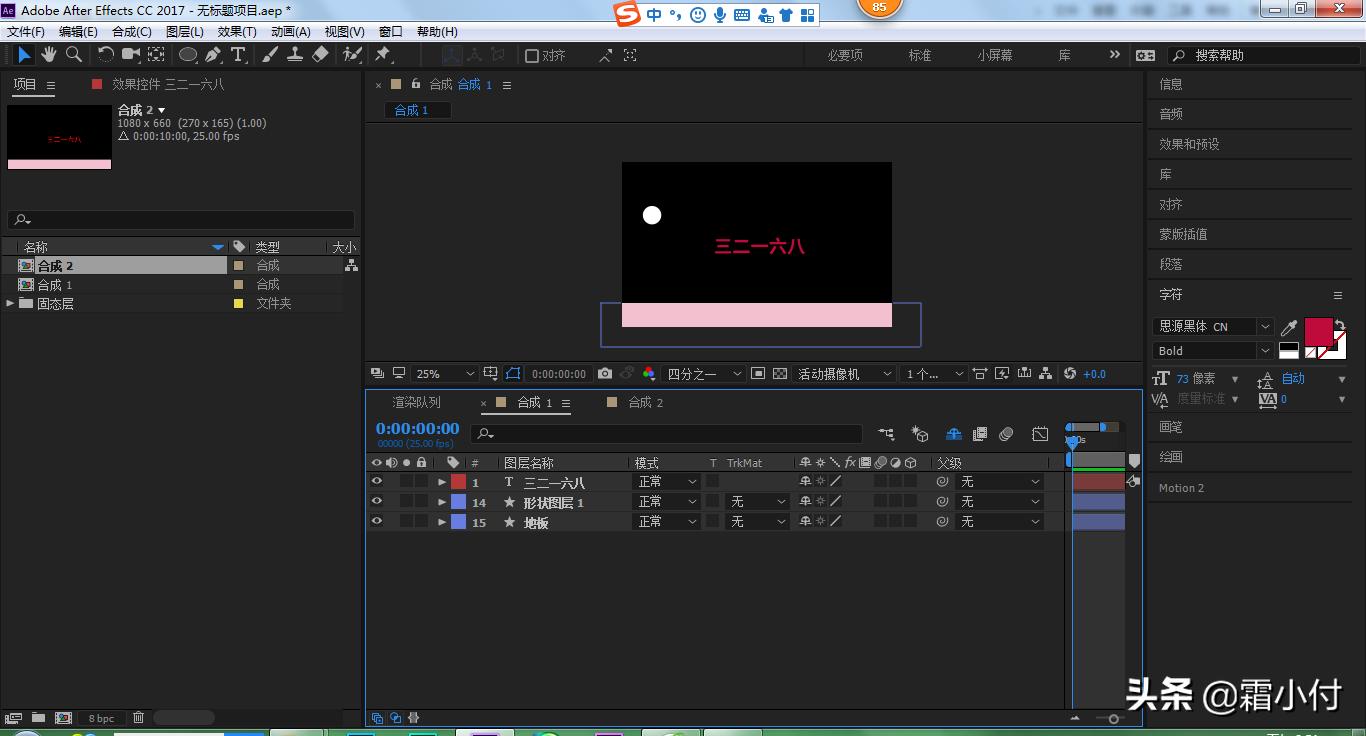Viewport: 1366px width, 736px height.
Task: Enable the 对齐 snapping checkbox
Action: (532, 56)
